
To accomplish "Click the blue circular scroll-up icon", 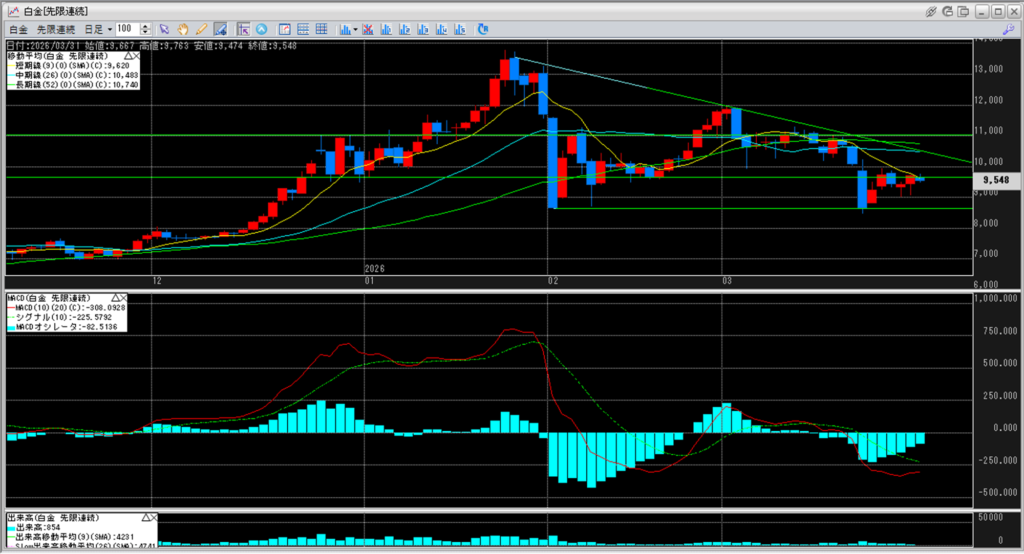I will click(x=262, y=29).
